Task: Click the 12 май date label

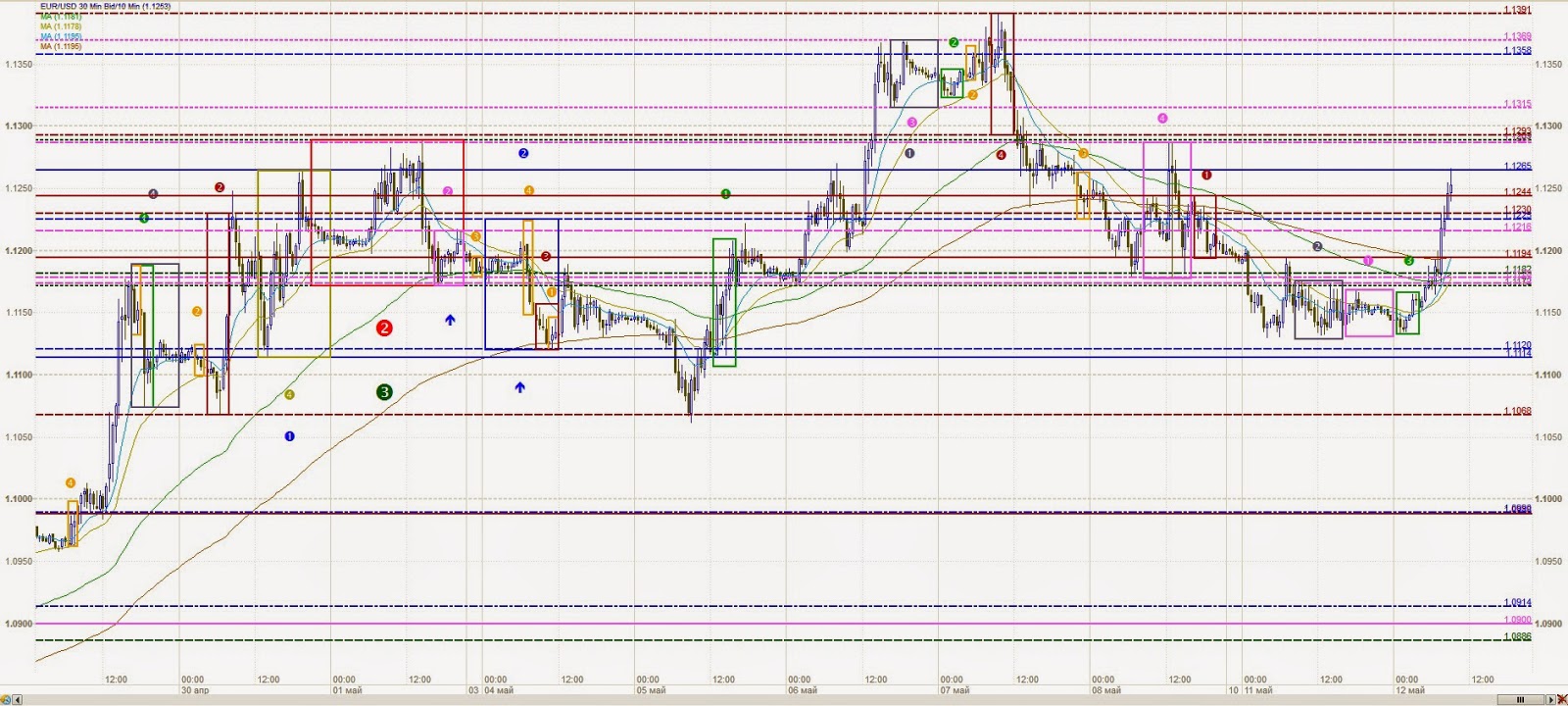Action: pos(1410,690)
